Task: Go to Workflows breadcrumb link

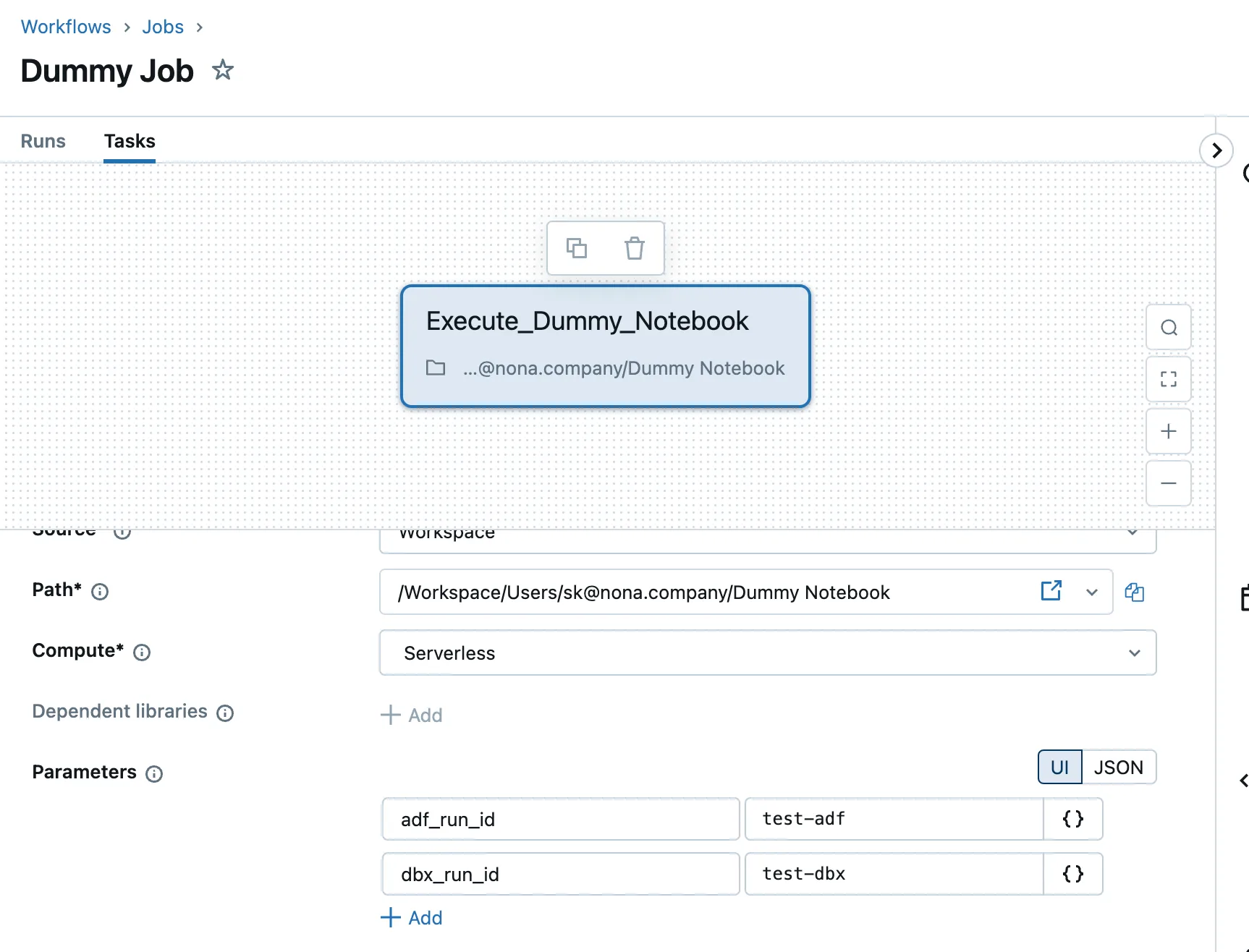Action: coord(66,27)
